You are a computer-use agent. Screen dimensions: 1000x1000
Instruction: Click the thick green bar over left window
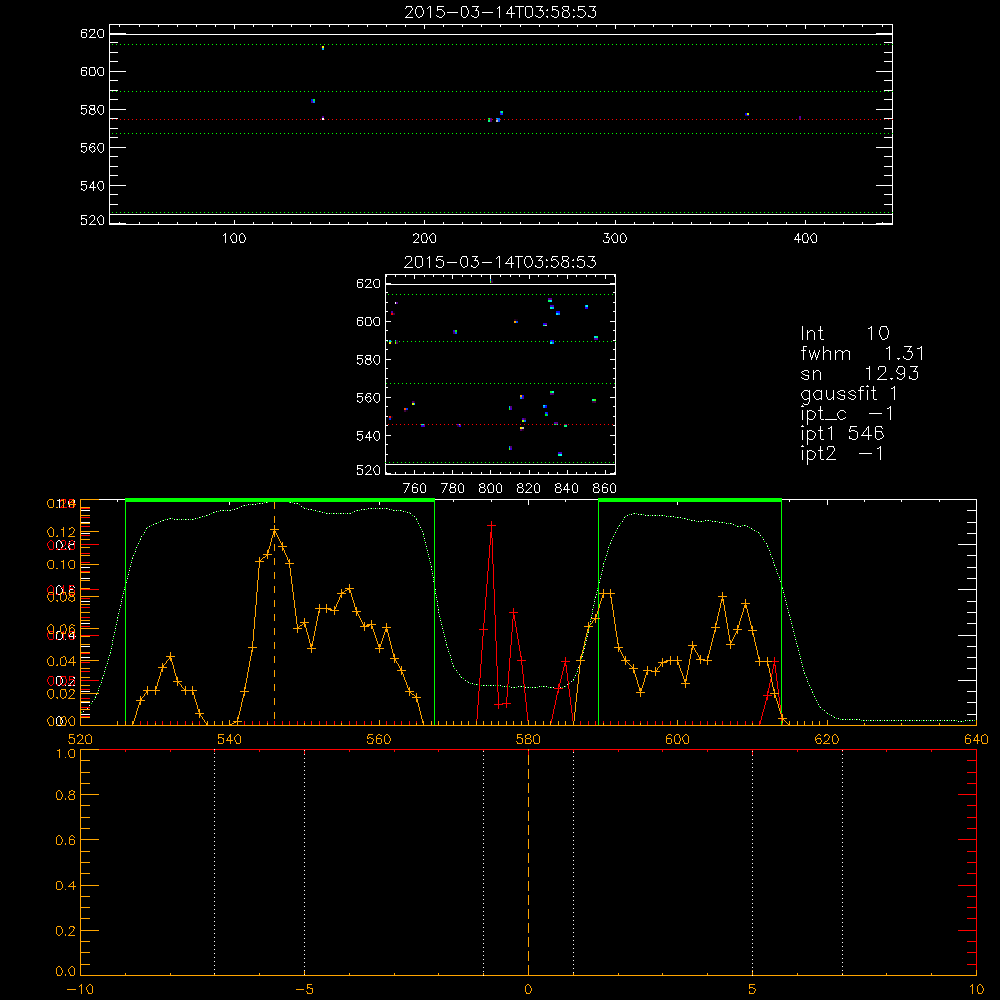(x=280, y=500)
